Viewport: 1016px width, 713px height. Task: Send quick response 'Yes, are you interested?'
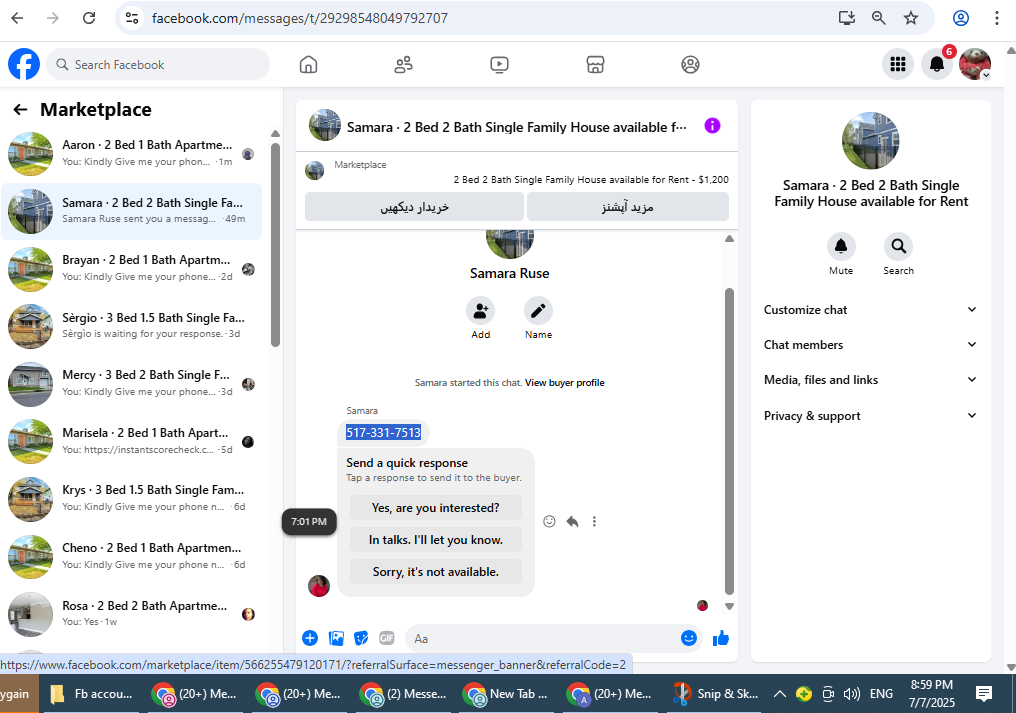click(435, 508)
